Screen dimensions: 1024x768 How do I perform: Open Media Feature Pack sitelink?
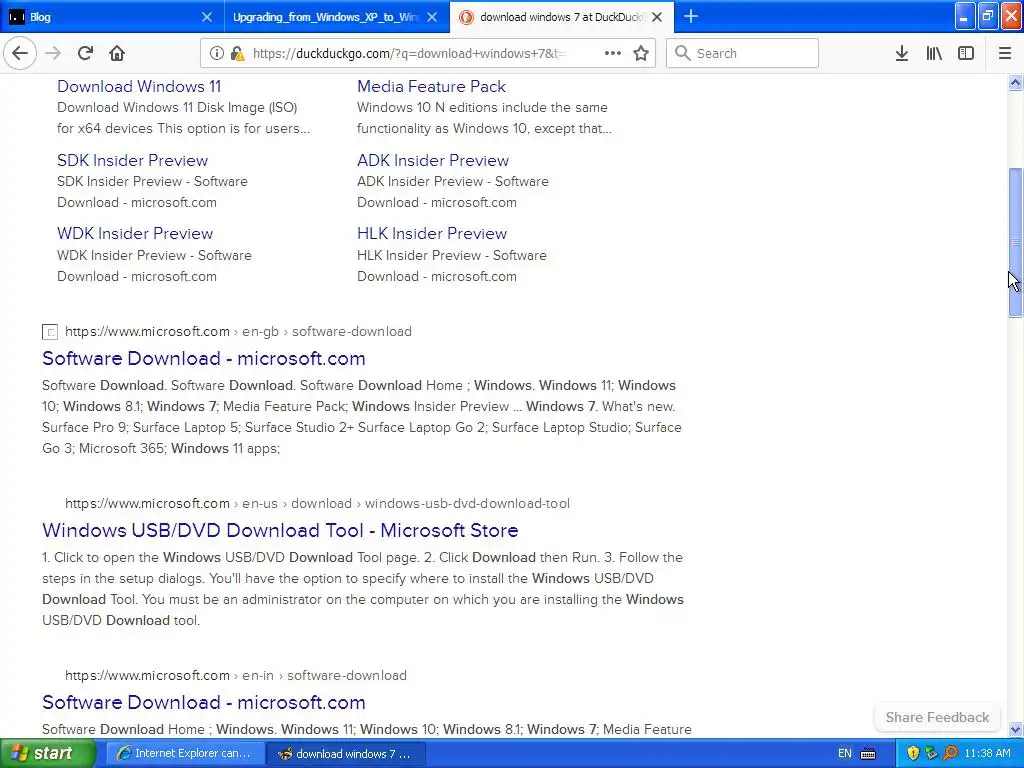point(431,86)
